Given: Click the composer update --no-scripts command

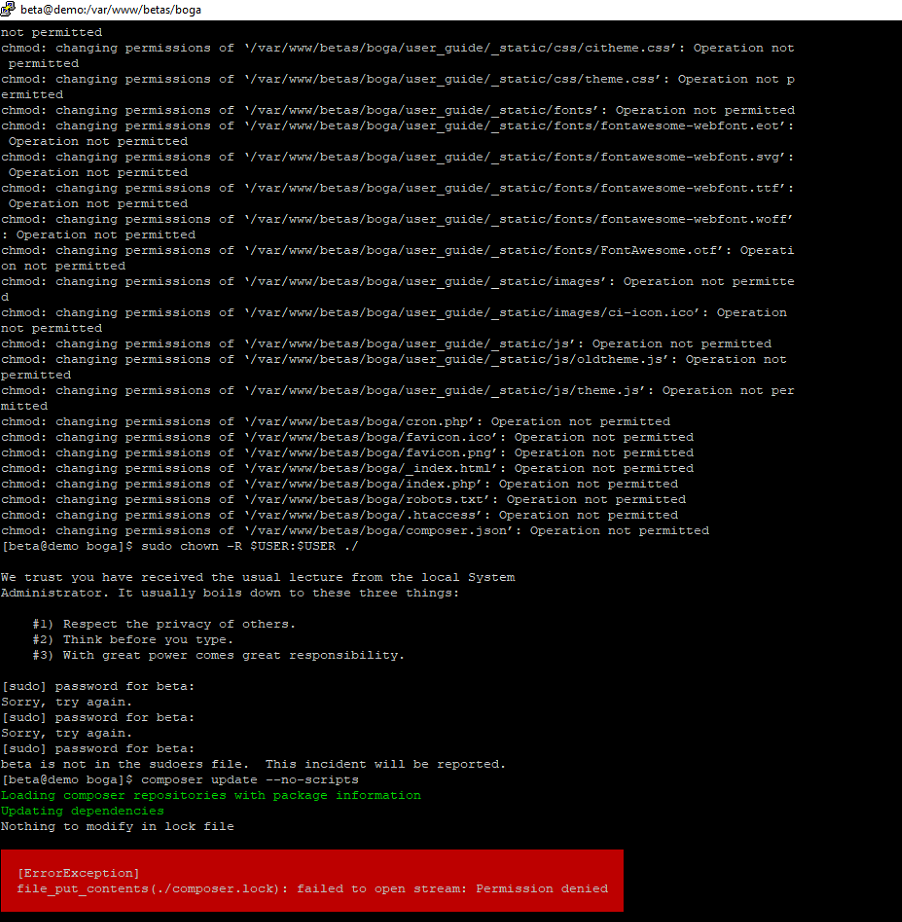Looking at the screenshot, I should (250, 779).
